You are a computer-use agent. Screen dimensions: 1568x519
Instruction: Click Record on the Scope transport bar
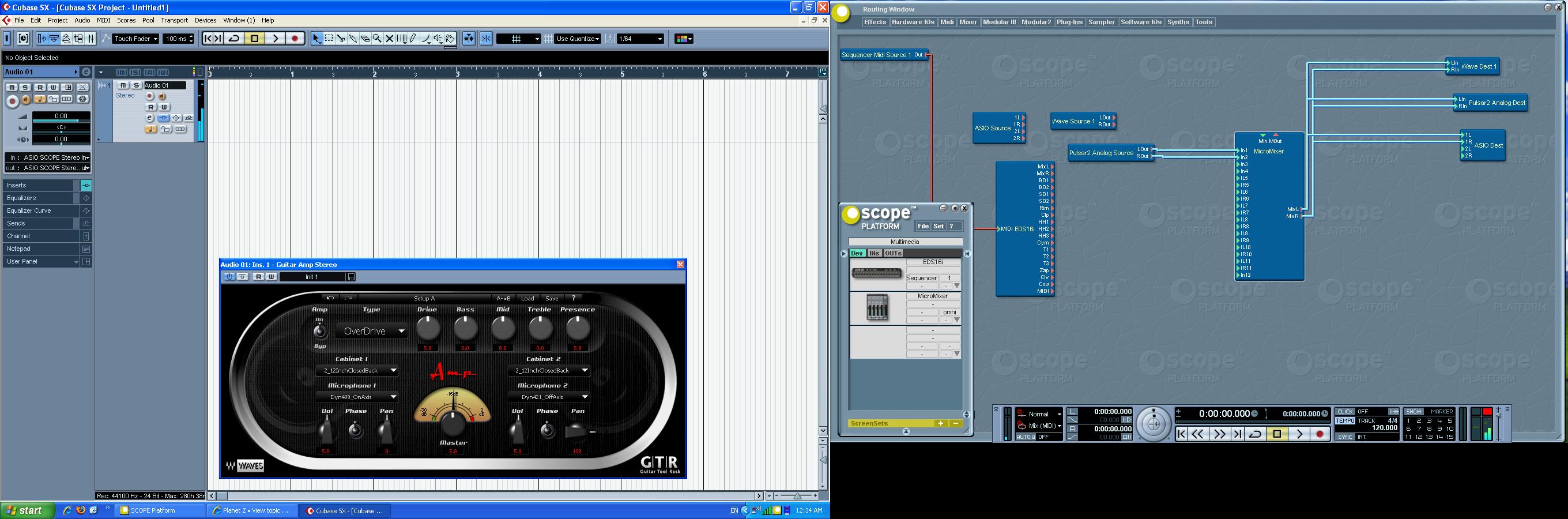pyautogui.click(x=1320, y=434)
